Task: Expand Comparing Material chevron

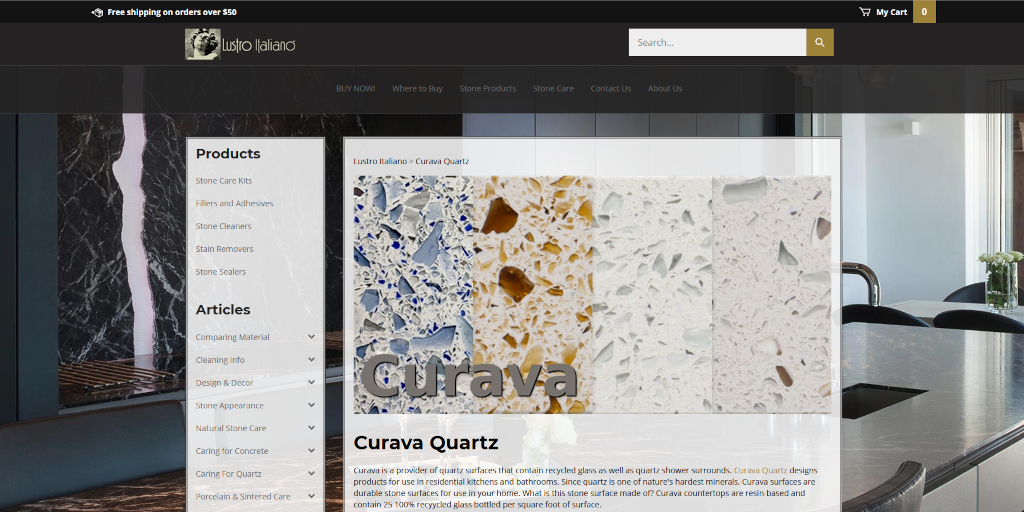Action: 312,337
